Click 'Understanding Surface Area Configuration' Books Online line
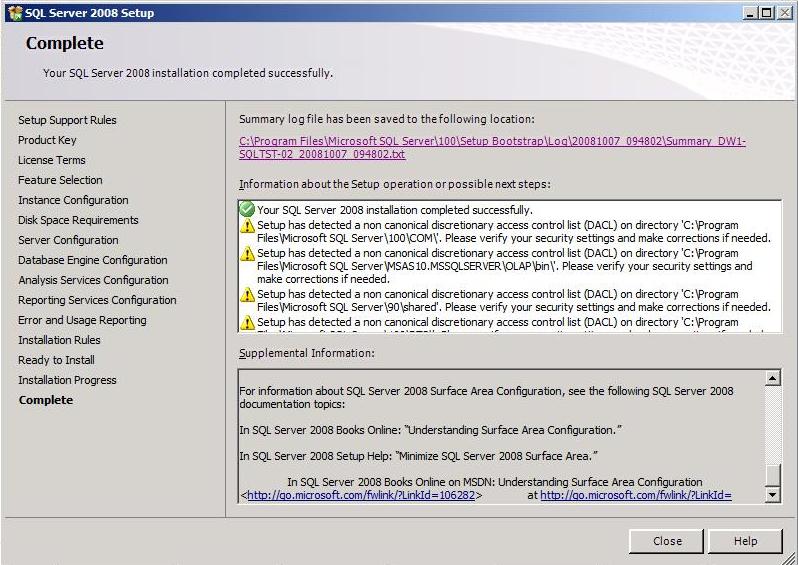This screenshot has width=798, height=565. (x=431, y=430)
